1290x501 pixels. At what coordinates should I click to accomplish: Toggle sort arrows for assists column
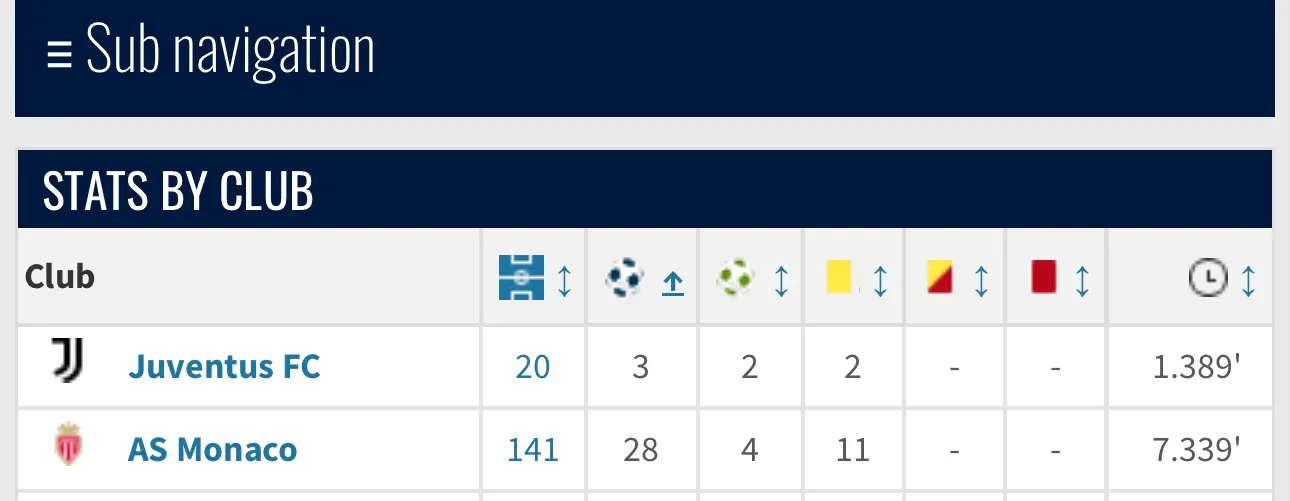pyautogui.click(x=781, y=281)
